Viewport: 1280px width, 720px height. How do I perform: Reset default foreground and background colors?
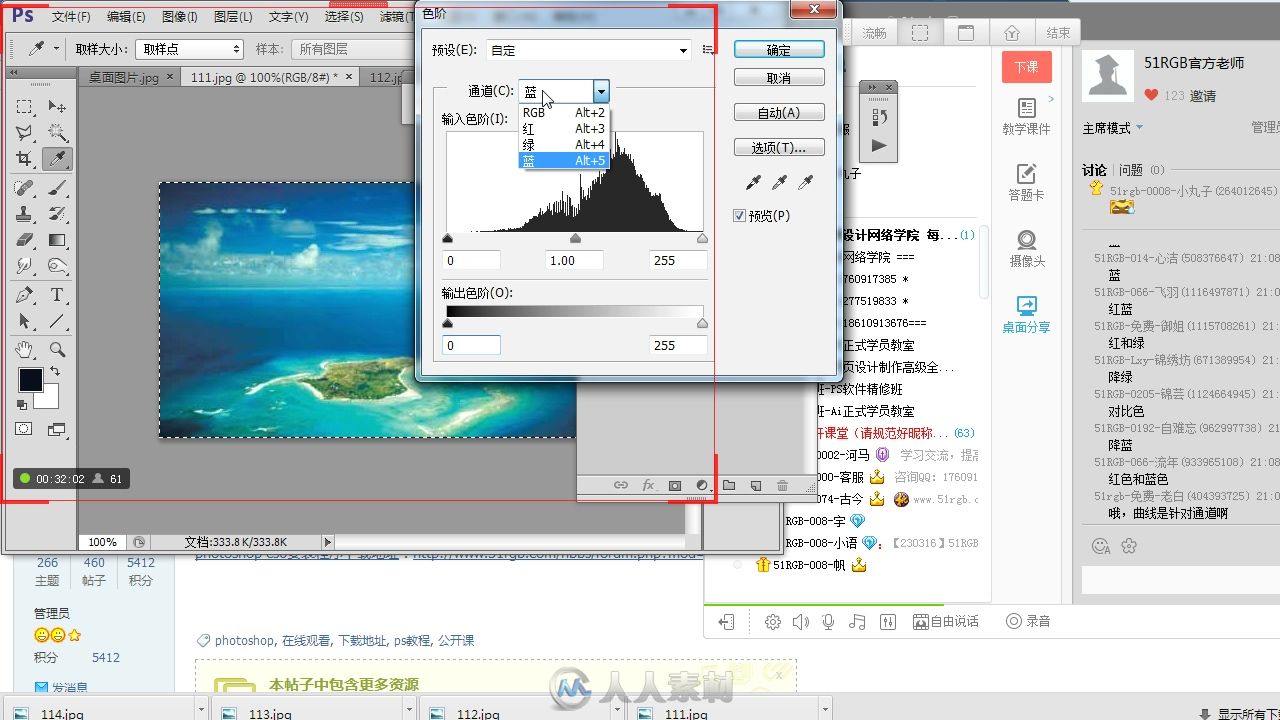[x=22, y=405]
